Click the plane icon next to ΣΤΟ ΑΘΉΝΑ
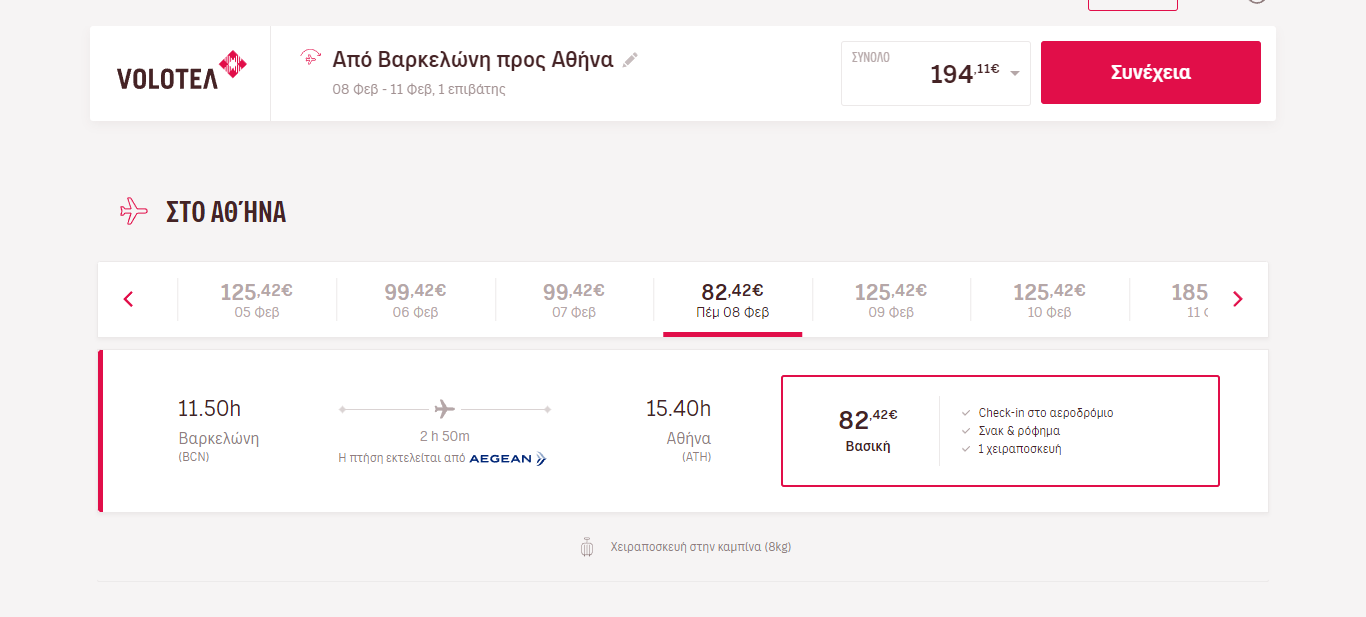The image size is (1366, 617). coord(134,211)
